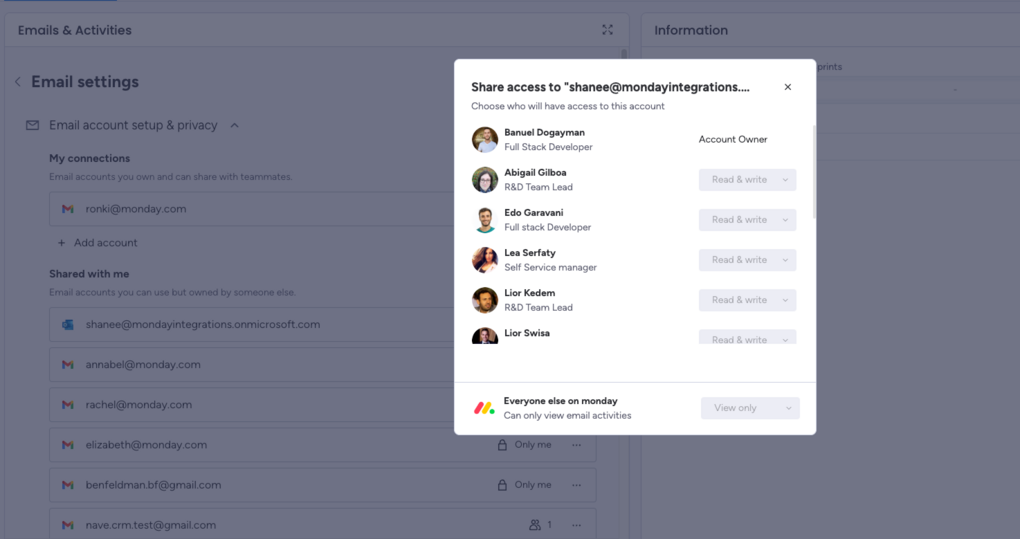This screenshot has width=1020, height=539.
Task: Open more options for elizabeth@monday.com
Action: pos(576,445)
